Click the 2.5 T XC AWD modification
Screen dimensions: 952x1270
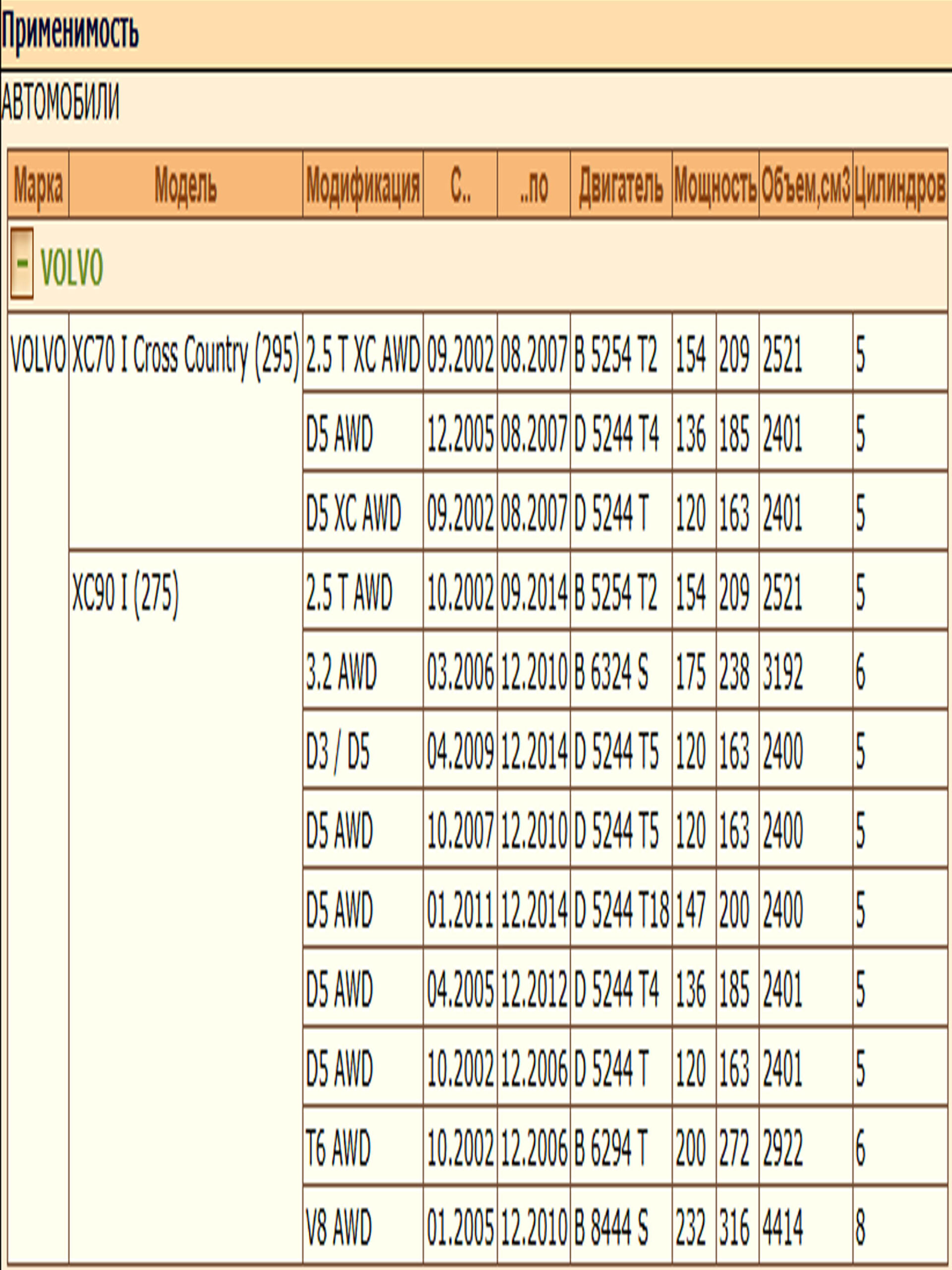pyautogui.click(x=362, y=355)
